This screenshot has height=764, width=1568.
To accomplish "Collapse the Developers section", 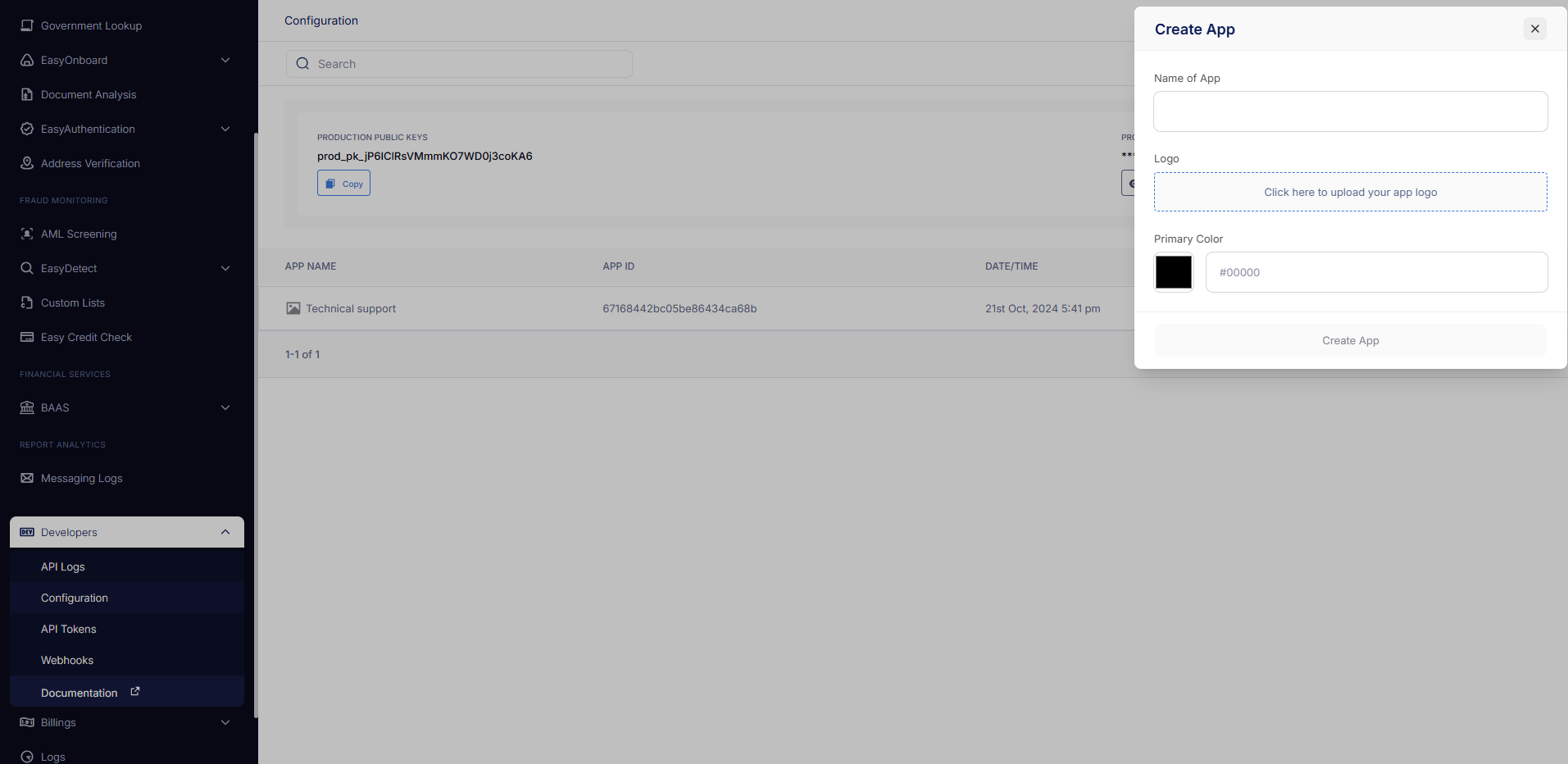I will pos(225,532).
